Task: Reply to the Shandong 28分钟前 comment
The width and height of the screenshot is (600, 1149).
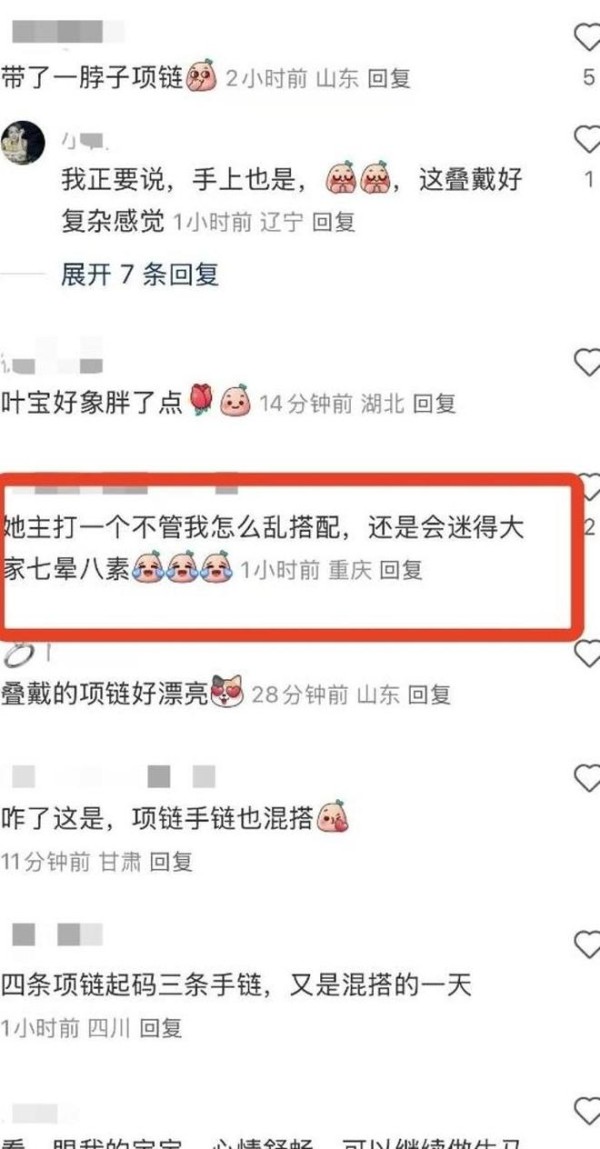Action: coord(429,695)
